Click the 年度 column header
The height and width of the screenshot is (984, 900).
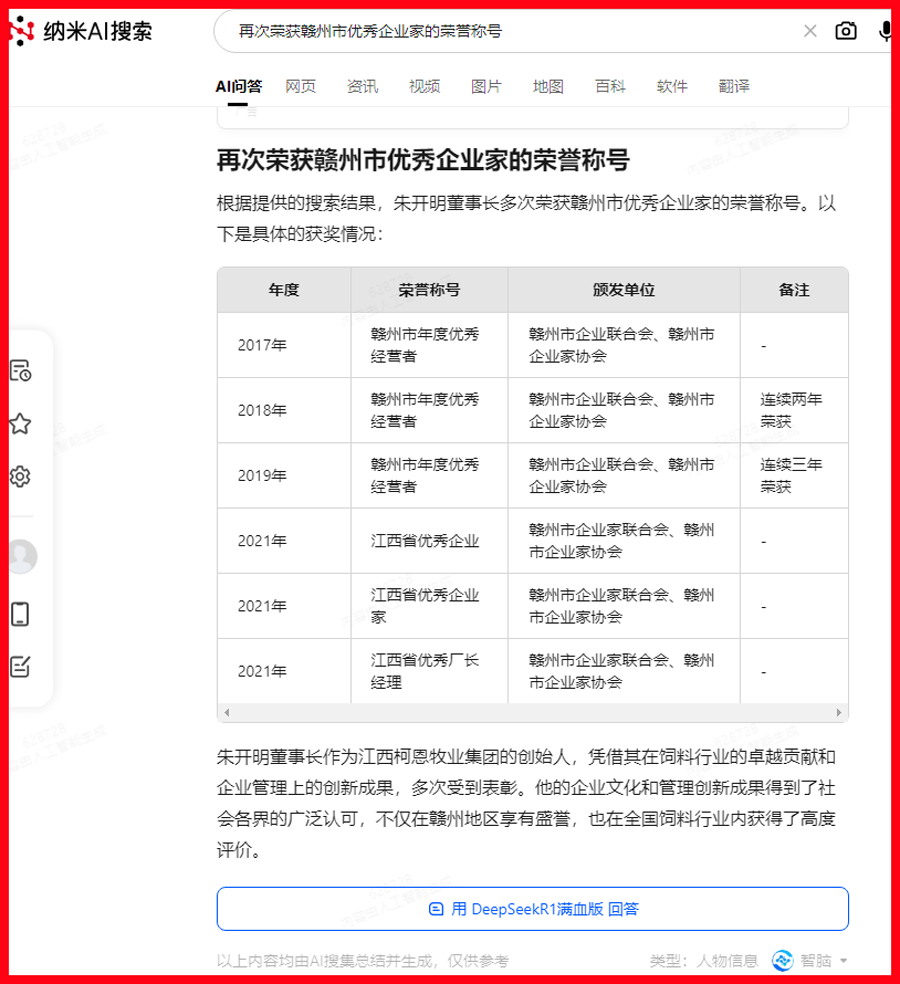284,290
